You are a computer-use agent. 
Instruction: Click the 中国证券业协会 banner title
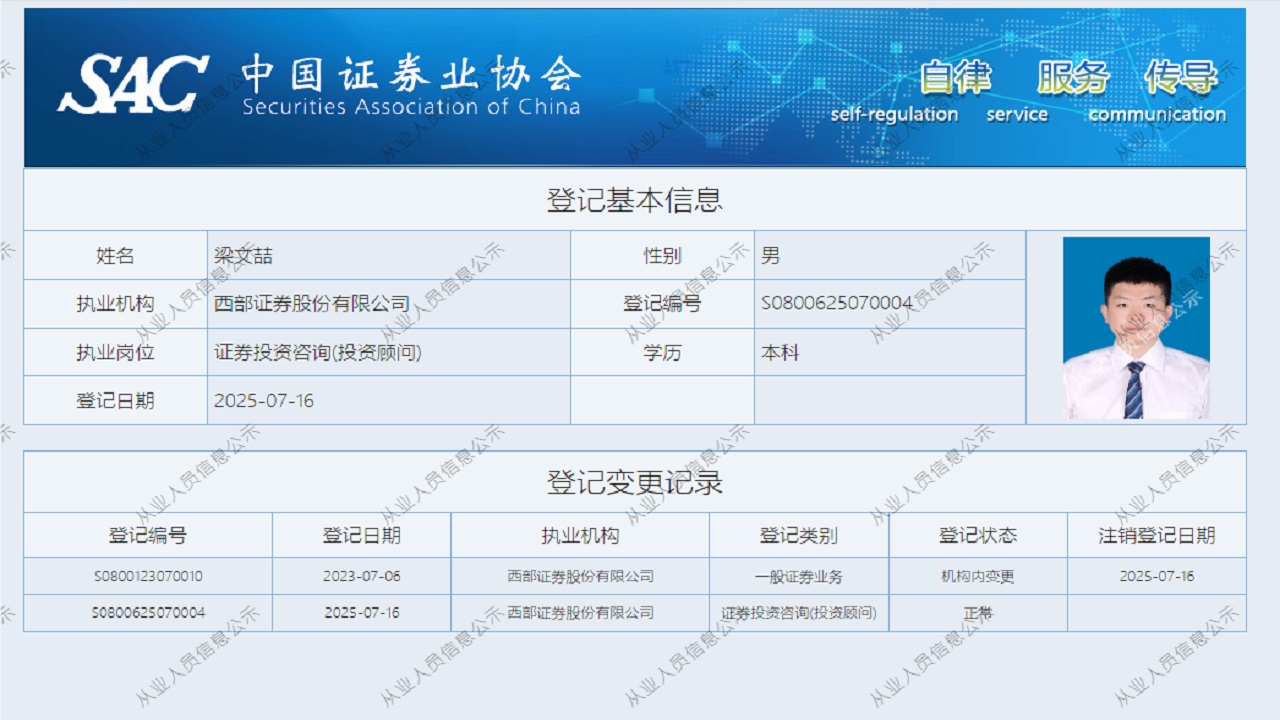coord(410,75)
